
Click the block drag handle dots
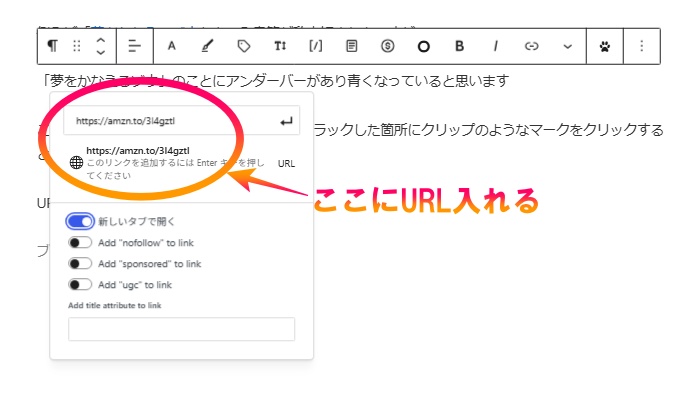pos(77,46)
